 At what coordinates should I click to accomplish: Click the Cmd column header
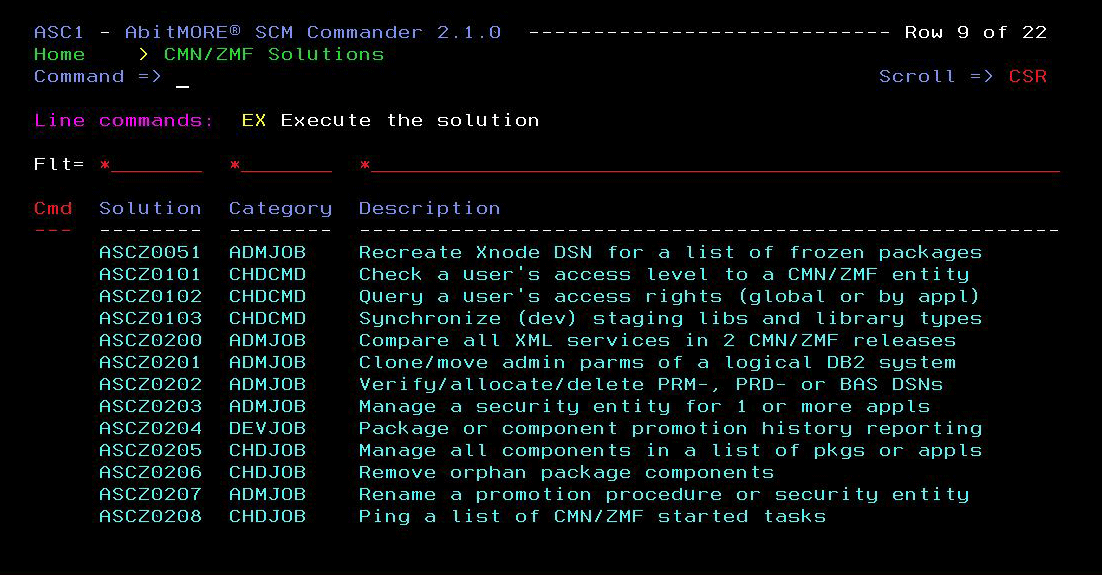pos(53,208)
